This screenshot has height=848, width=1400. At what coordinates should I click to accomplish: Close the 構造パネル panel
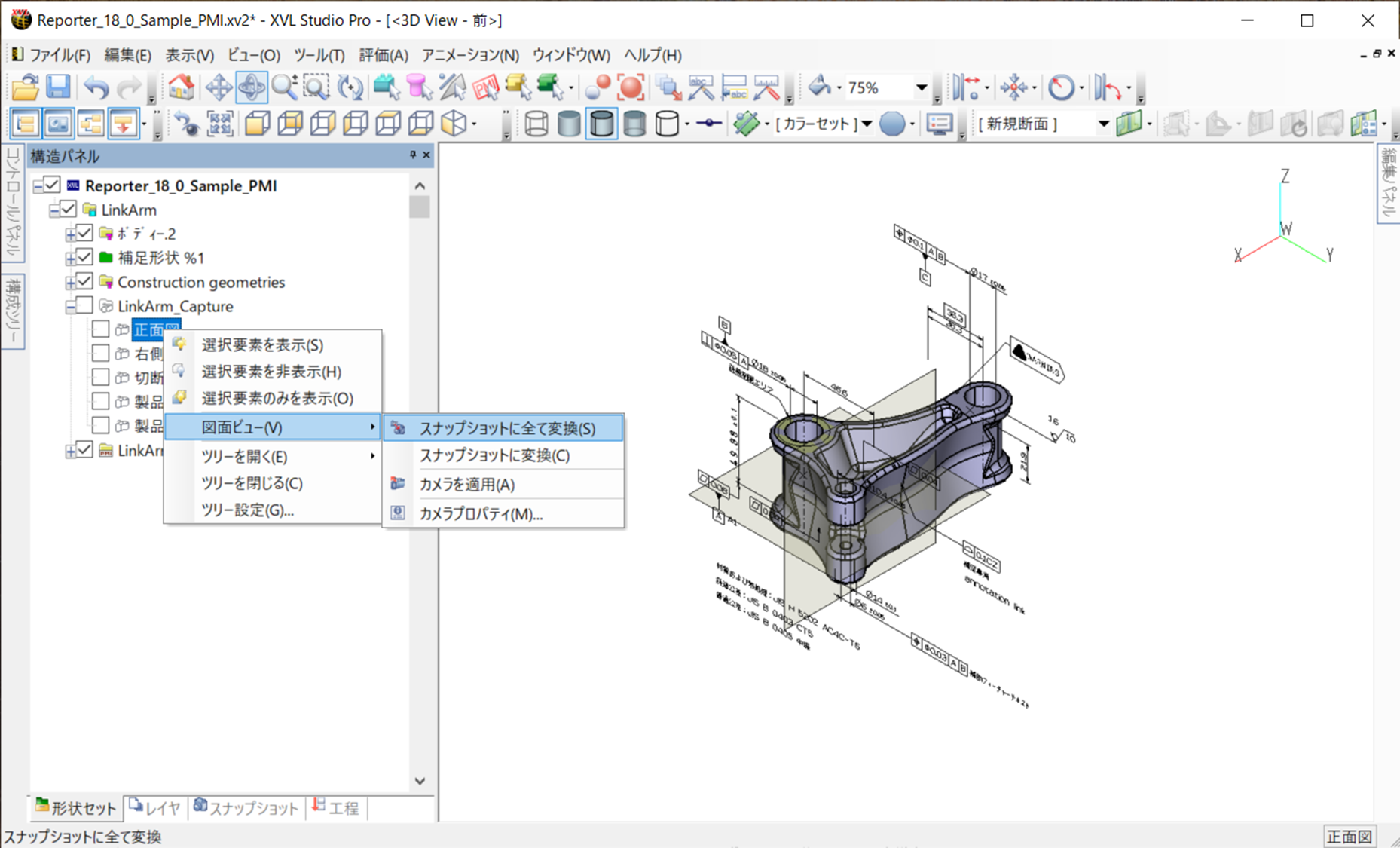point(426,155)
